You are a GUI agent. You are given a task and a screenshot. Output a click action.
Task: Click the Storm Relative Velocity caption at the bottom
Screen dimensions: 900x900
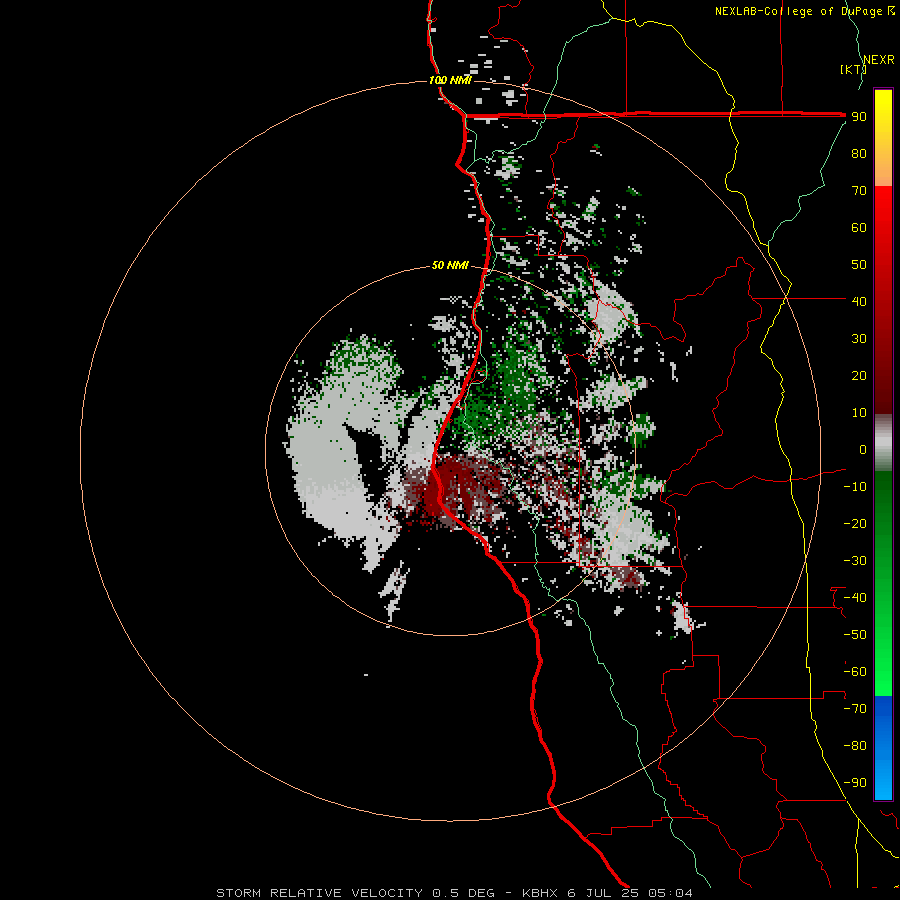(x=454, y=893)
